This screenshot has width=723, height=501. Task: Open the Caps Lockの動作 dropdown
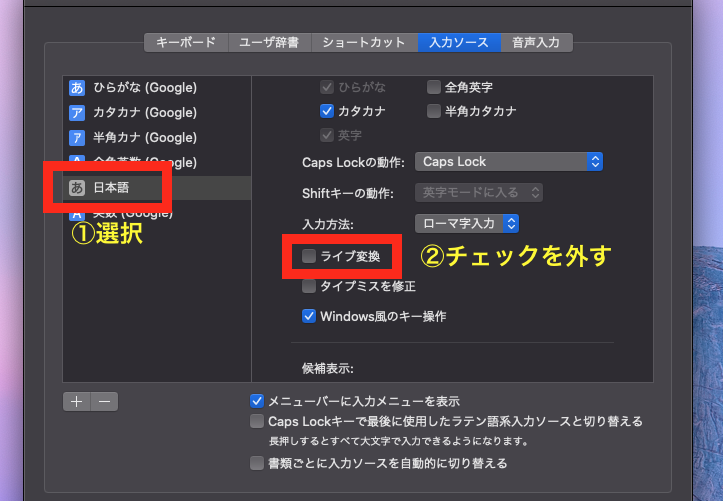509,161
